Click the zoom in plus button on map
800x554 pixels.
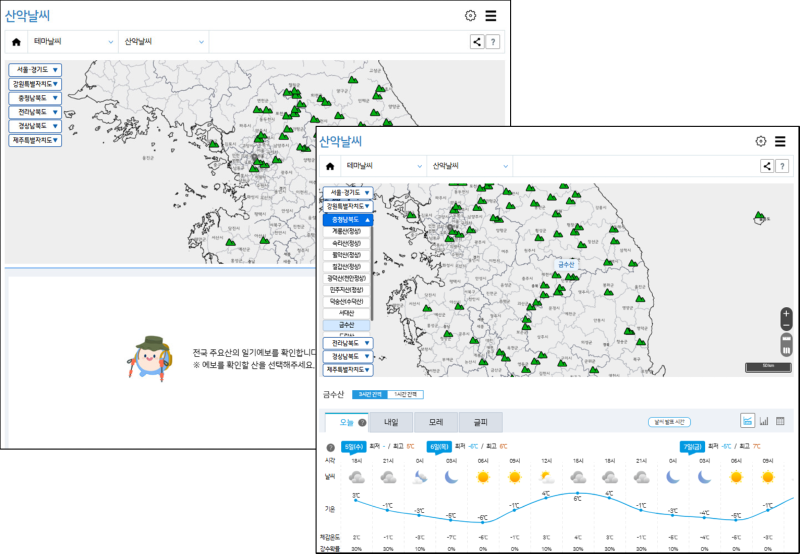pos(786,314)
